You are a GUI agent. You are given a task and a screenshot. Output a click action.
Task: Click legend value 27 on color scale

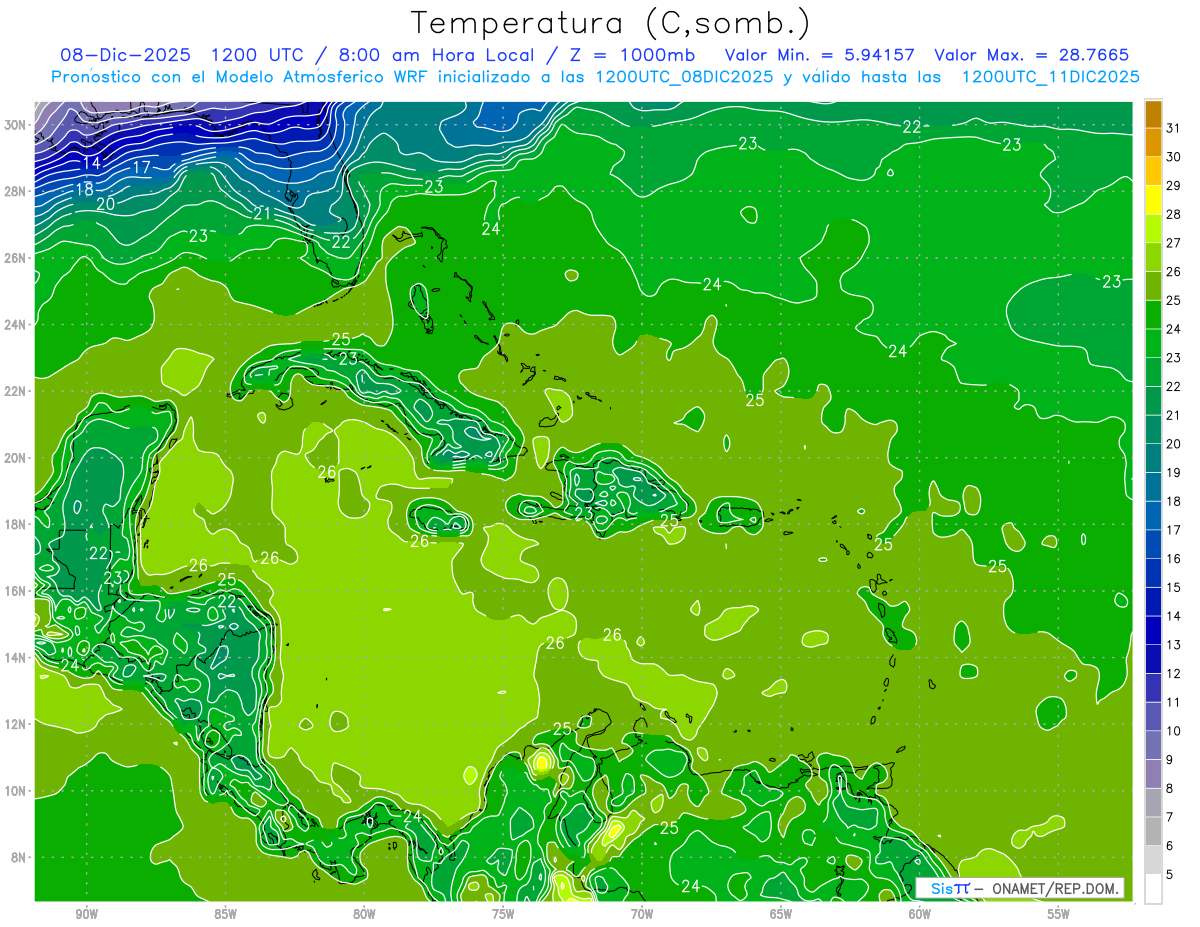click(x=1174, y=243)
